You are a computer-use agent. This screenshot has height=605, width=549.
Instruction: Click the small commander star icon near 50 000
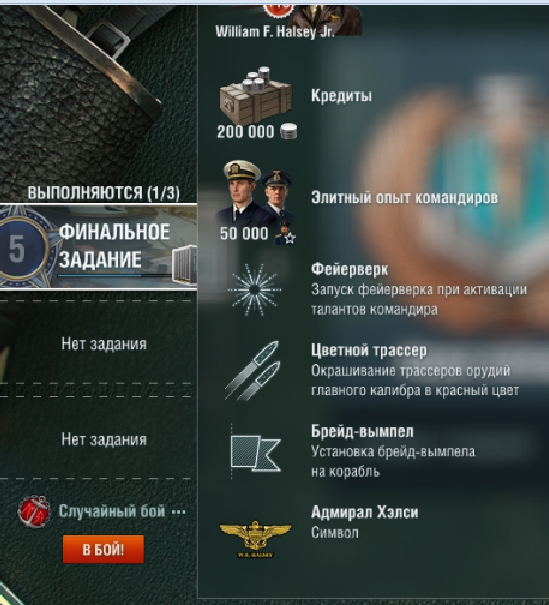[x=285, y=234]
